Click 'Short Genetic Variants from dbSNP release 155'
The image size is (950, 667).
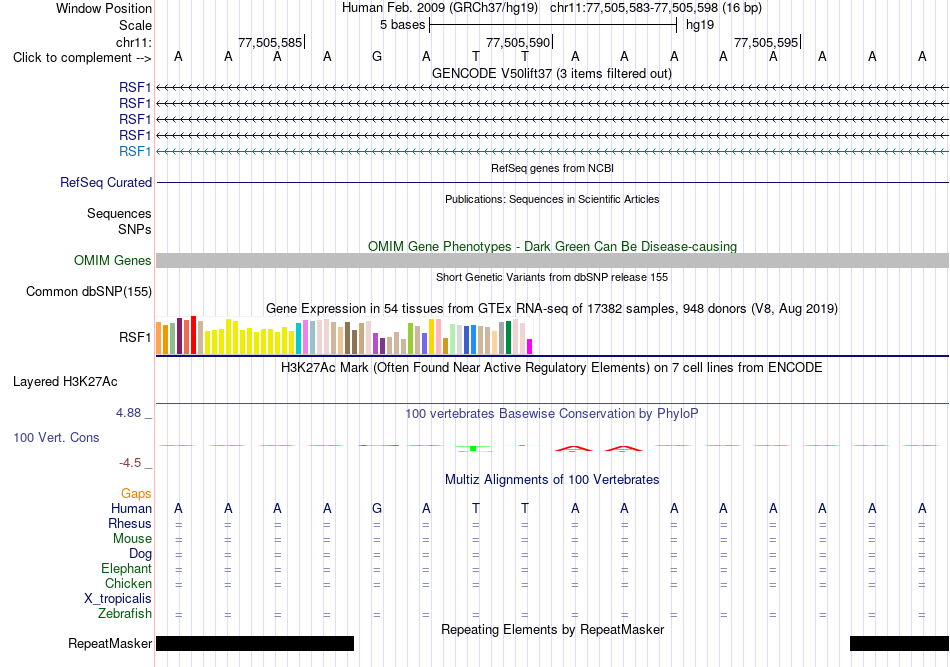[552, 277]
